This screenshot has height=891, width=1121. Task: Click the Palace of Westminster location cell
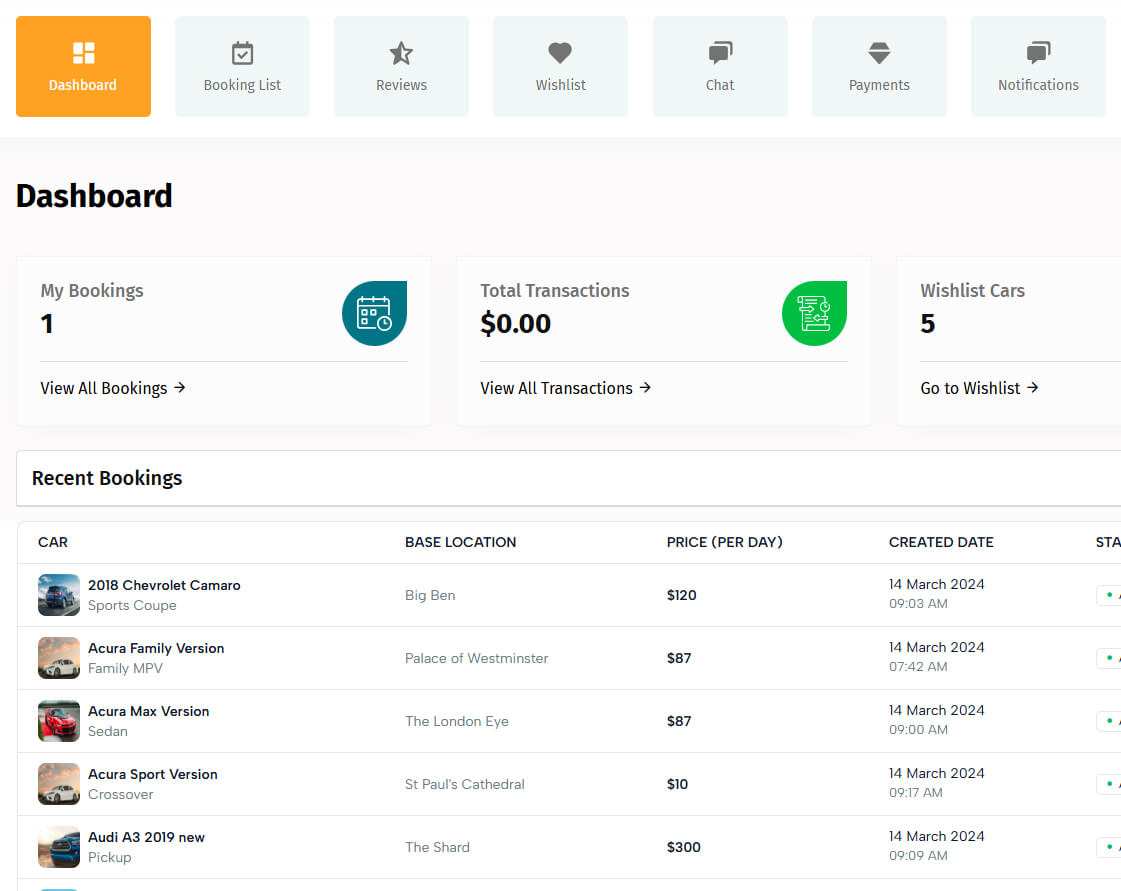click(476, 658)
